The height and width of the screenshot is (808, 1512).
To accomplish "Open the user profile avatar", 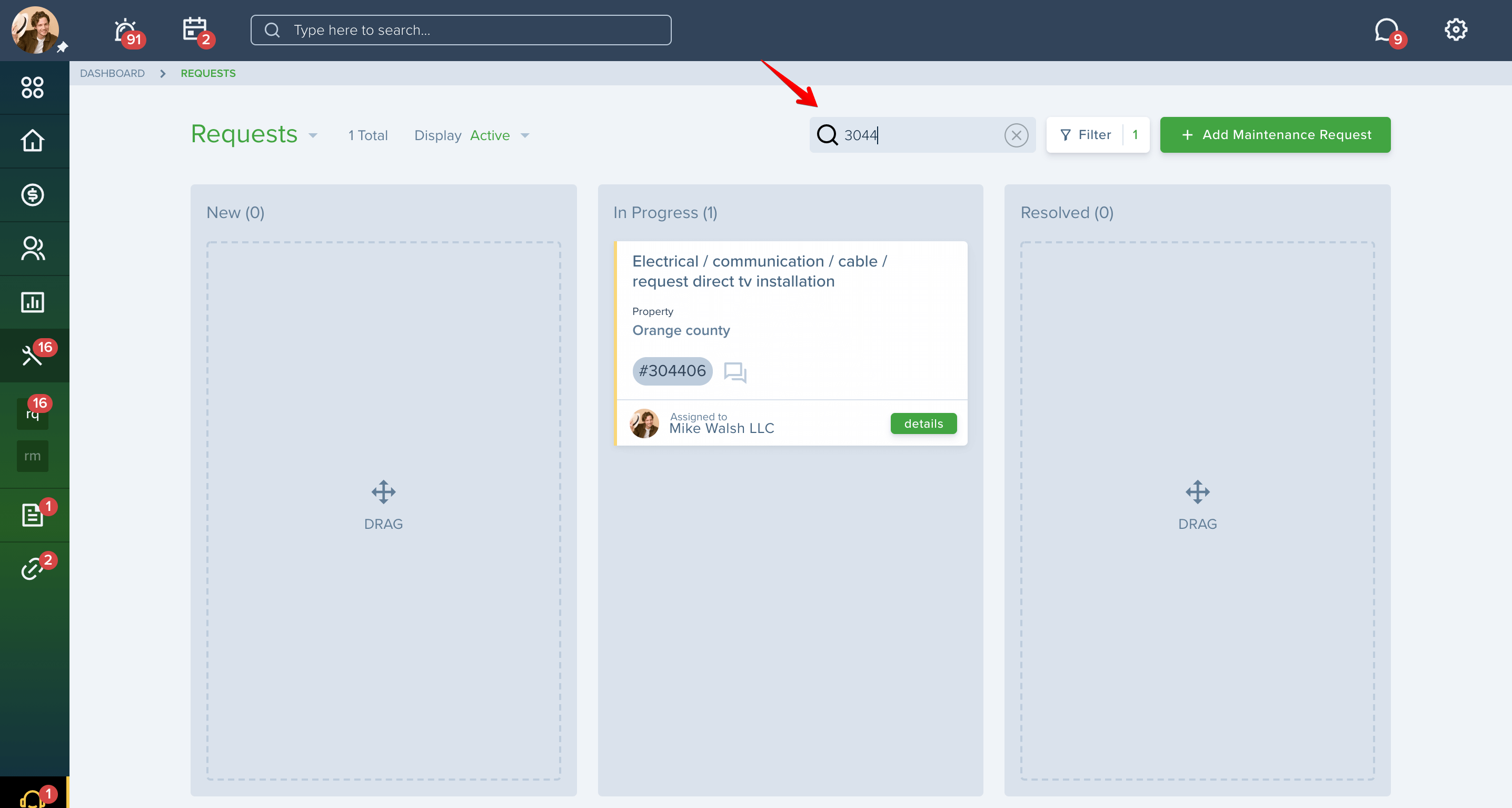I will pos(35,30).
